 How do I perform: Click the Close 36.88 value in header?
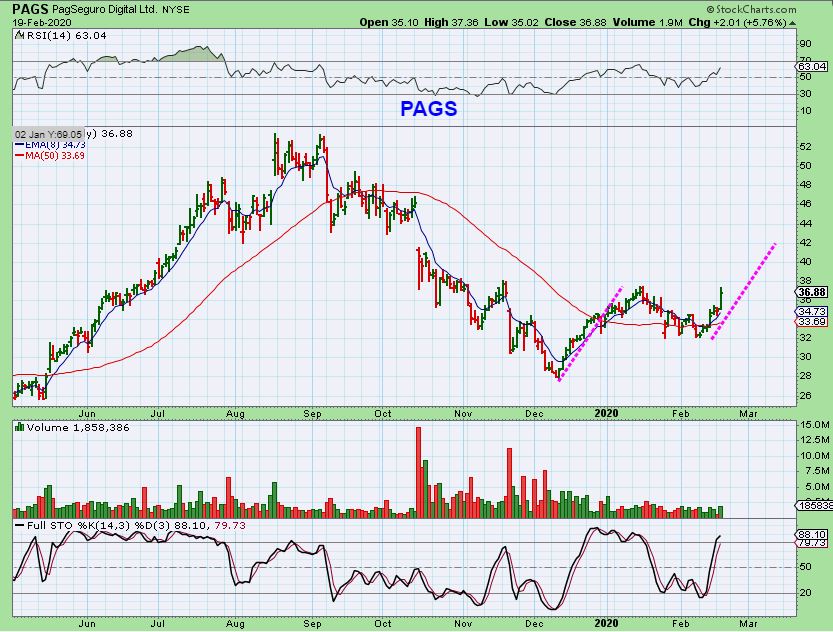coord(575,22)
